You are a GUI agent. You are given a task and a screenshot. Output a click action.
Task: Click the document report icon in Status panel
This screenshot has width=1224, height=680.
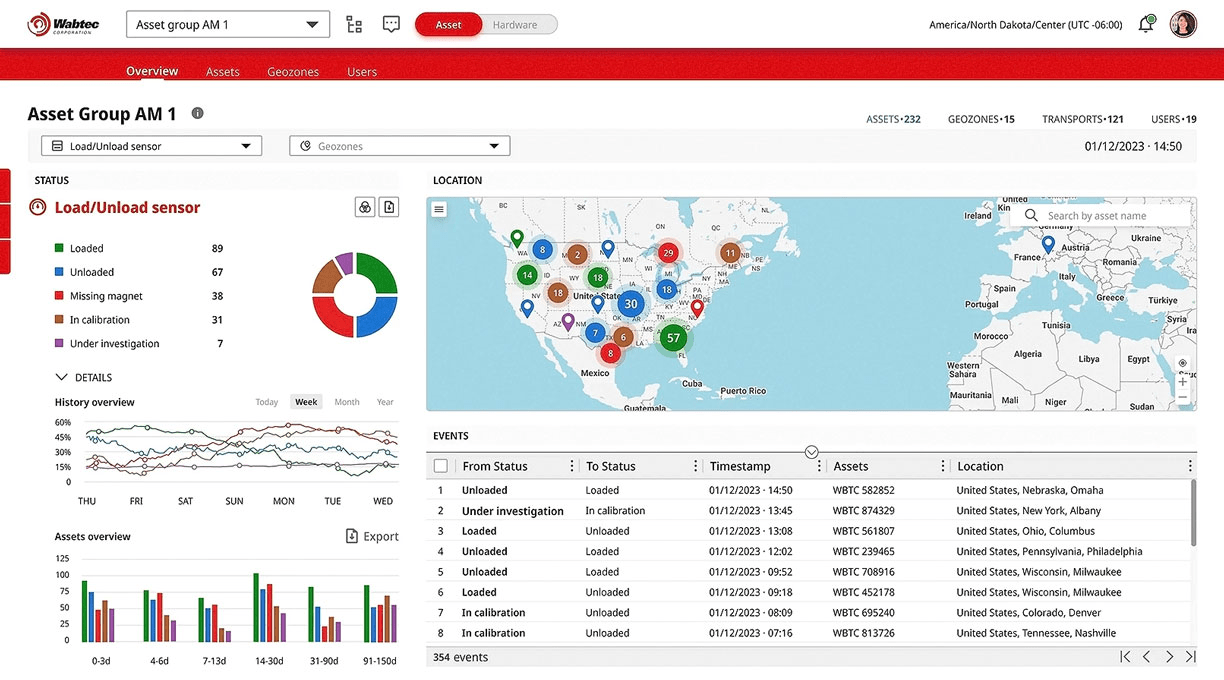(389, 207)
